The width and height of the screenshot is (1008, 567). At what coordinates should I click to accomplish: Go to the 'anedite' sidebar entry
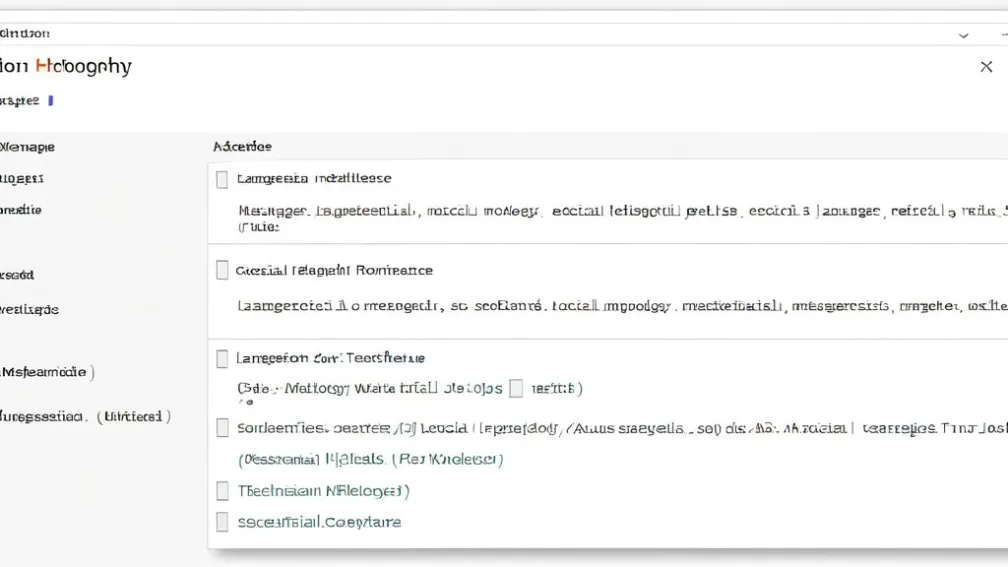point(22,211)
